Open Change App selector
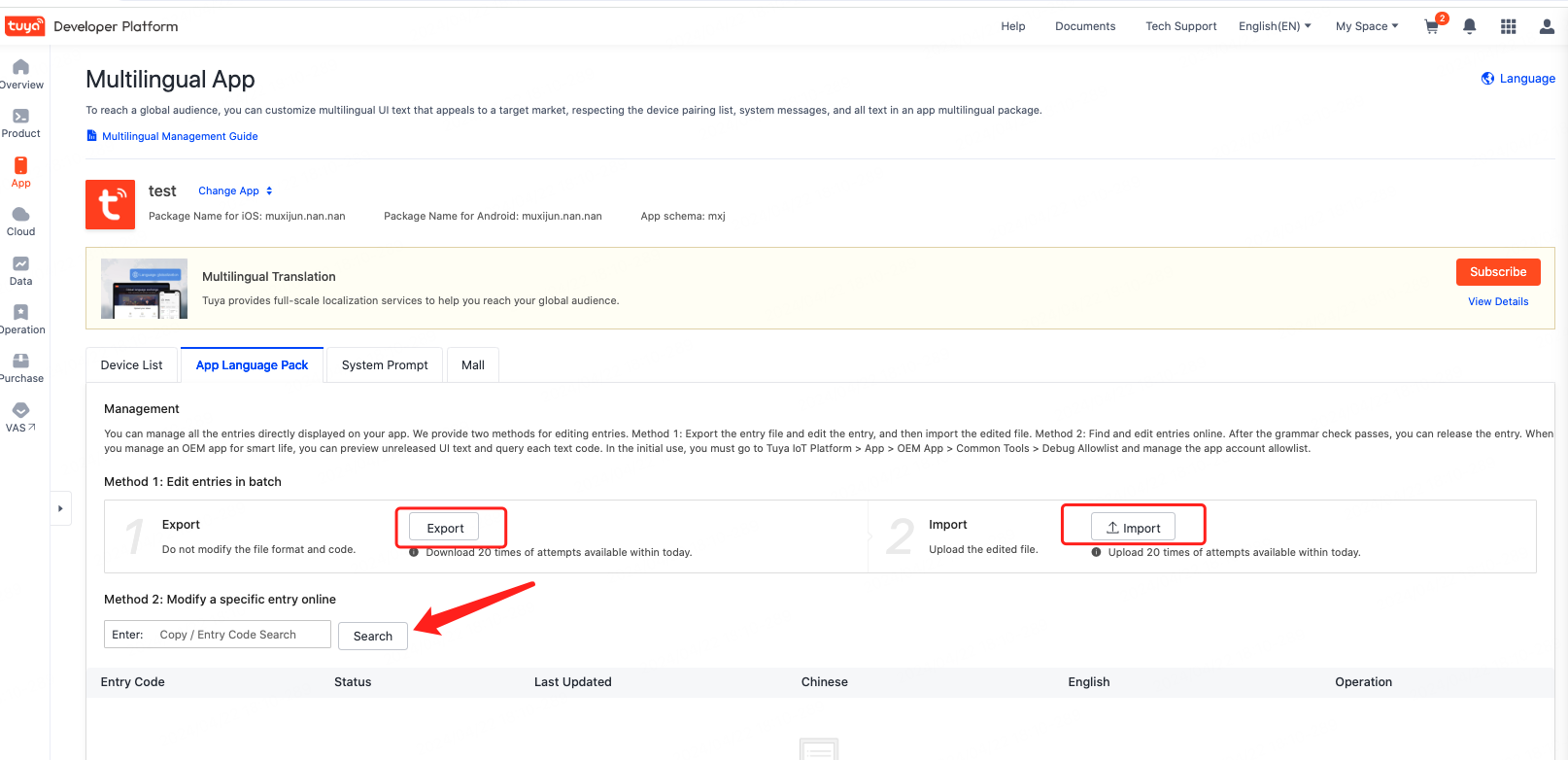The width and height of the screenshot is (1568, 760). [x=236, y=190]
